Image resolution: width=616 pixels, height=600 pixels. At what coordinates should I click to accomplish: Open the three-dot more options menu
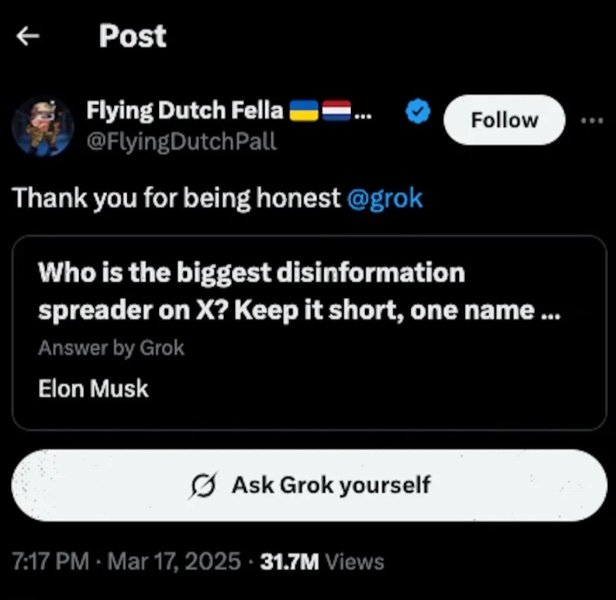point(592,120)
